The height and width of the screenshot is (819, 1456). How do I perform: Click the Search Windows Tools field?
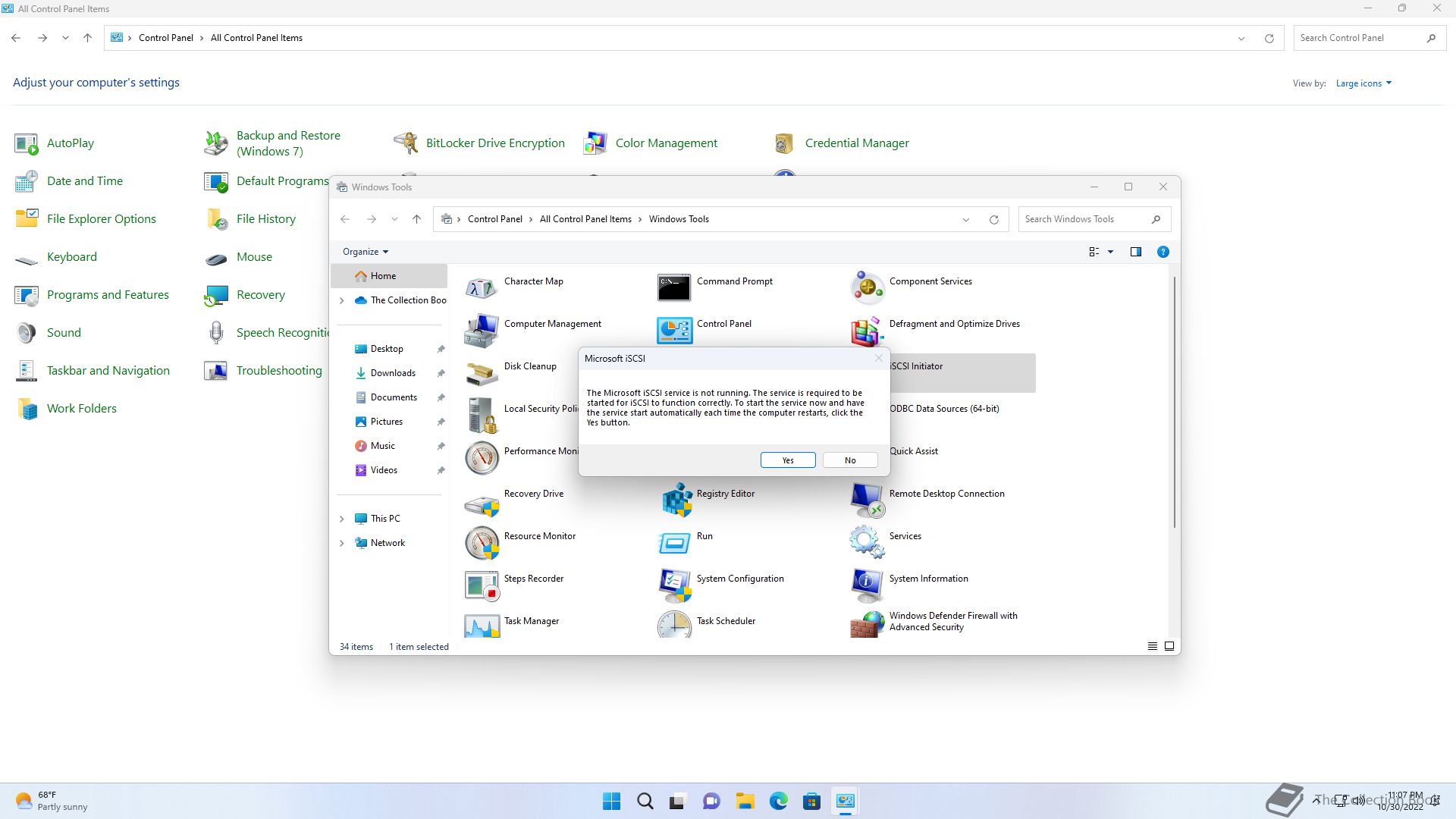[1094, 219]
